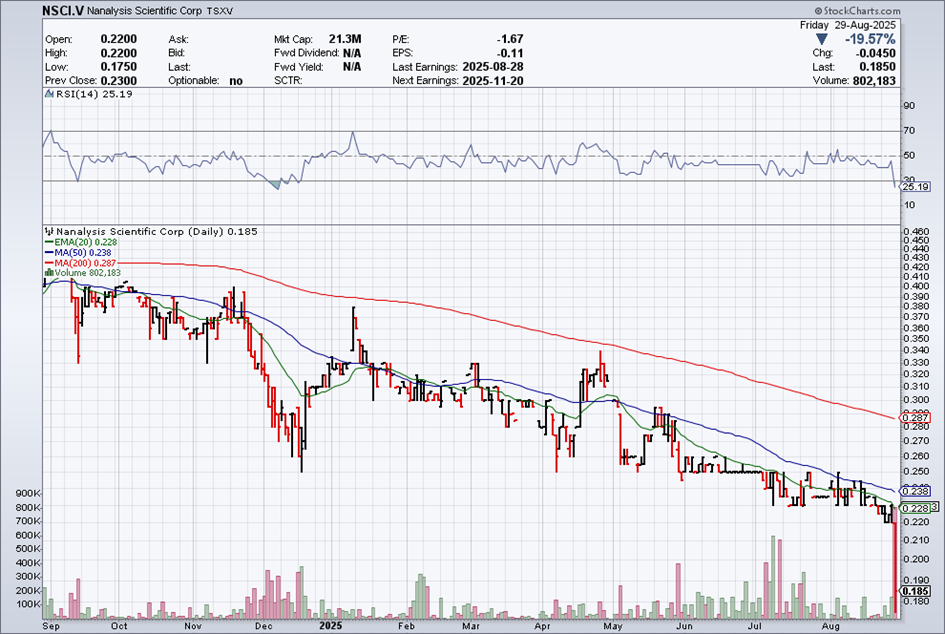Screen dimensions: 945x634
Task: Click the blue 0.238 price tag on the axis
Action: point(915,491)
